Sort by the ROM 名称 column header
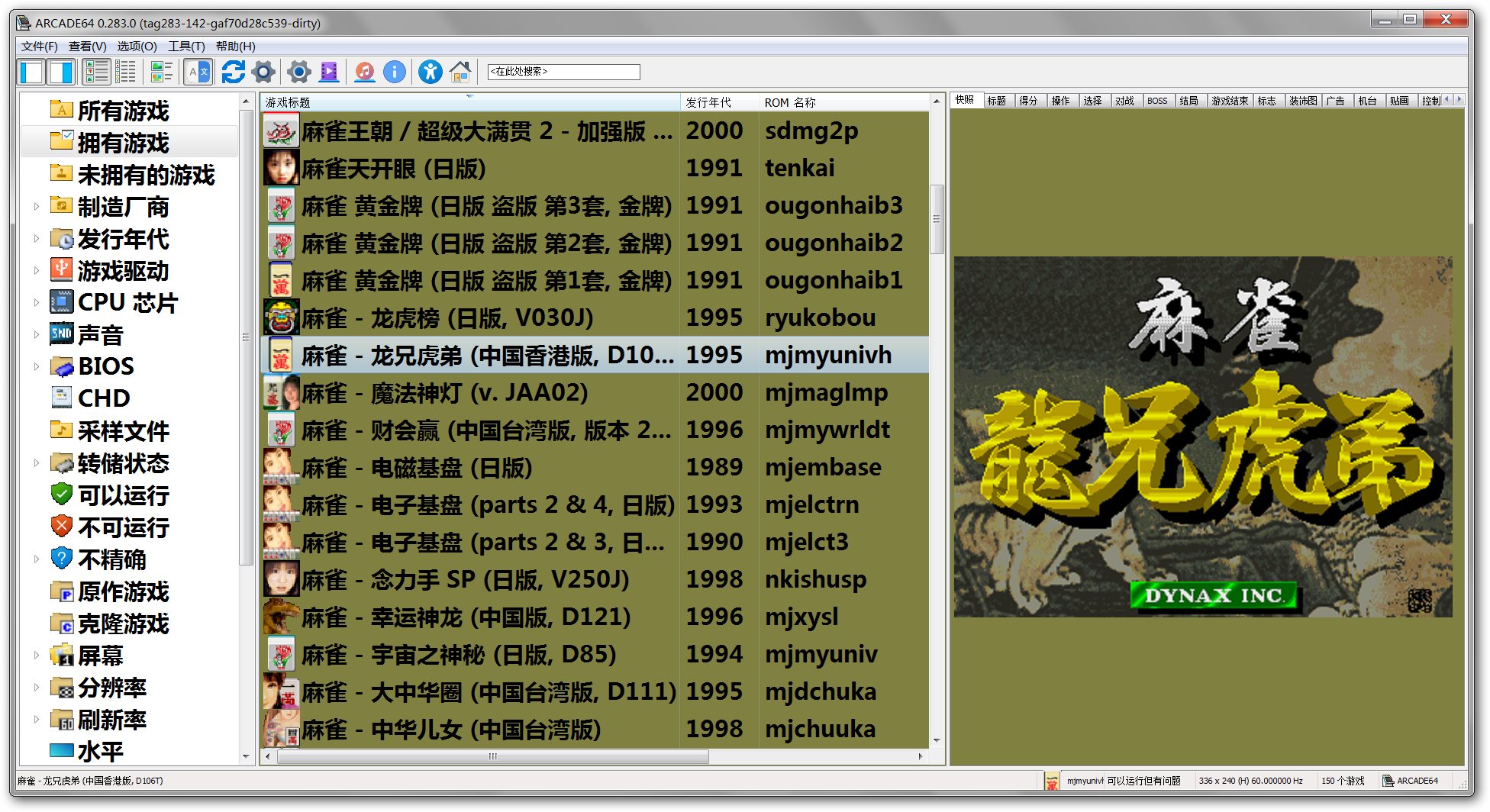 pyautogui.click(x=790, y=102)
